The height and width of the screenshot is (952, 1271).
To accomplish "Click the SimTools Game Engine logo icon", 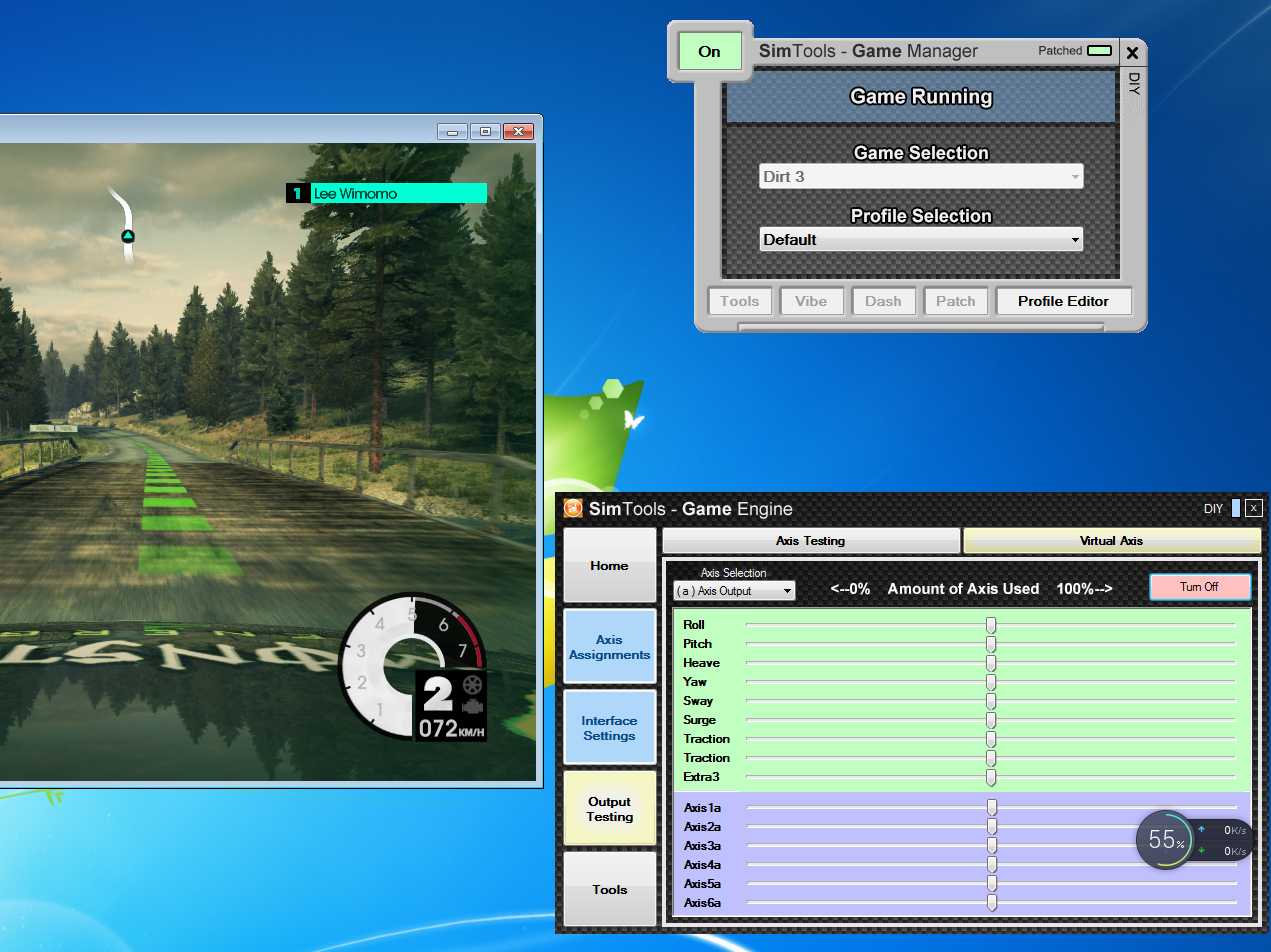I will click(573, 509).
